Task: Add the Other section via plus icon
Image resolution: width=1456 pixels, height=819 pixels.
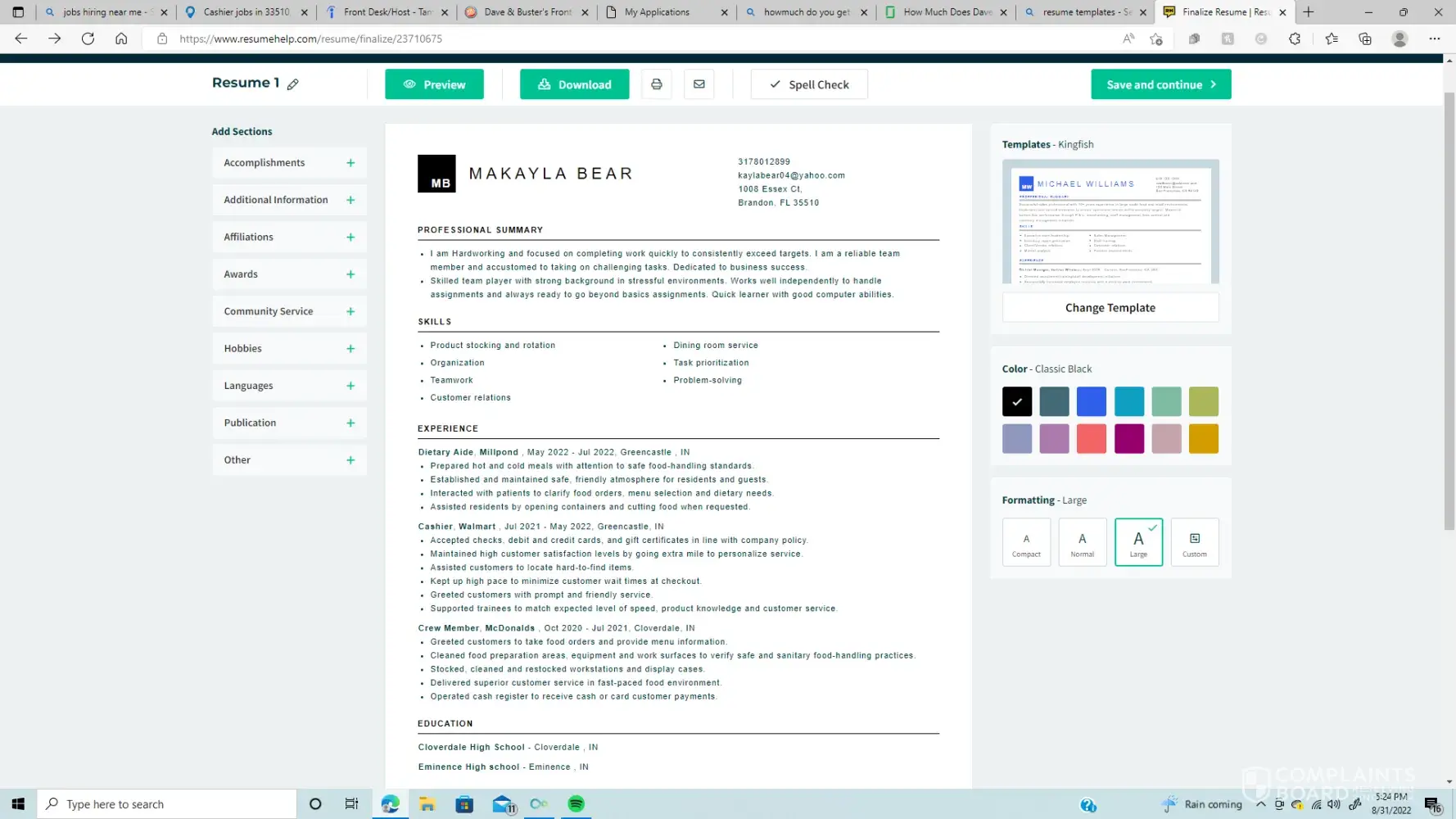Action: [350, 460]
